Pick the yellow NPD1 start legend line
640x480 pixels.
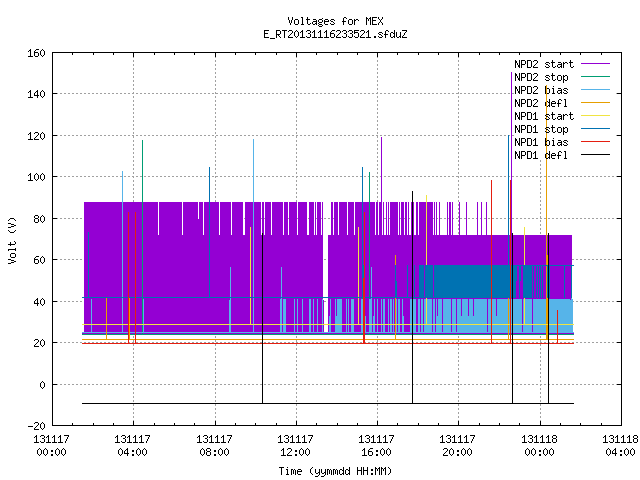pyautogui.click(x=595, y=116)
